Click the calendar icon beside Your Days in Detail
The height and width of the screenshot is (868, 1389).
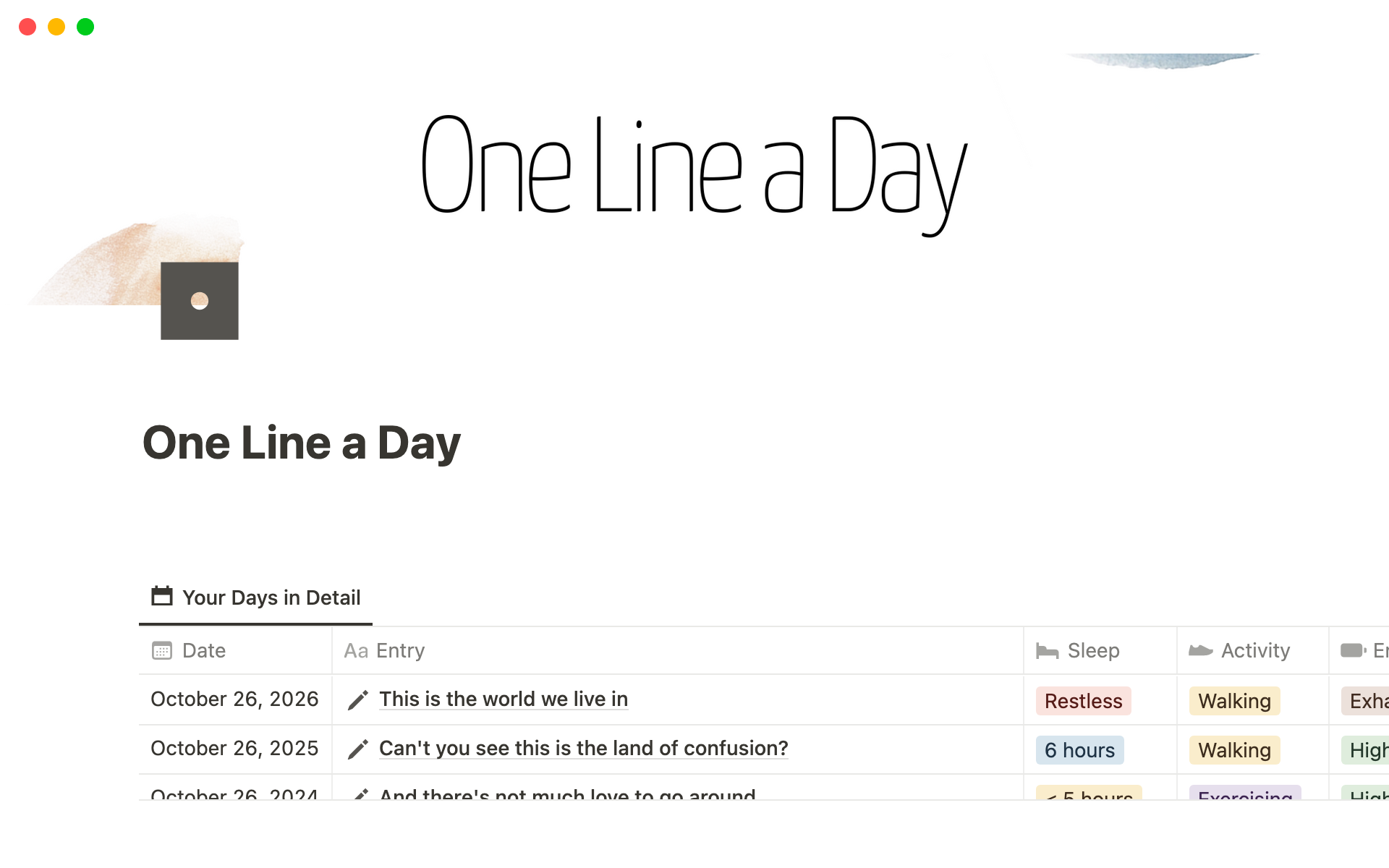pos(161,597)
